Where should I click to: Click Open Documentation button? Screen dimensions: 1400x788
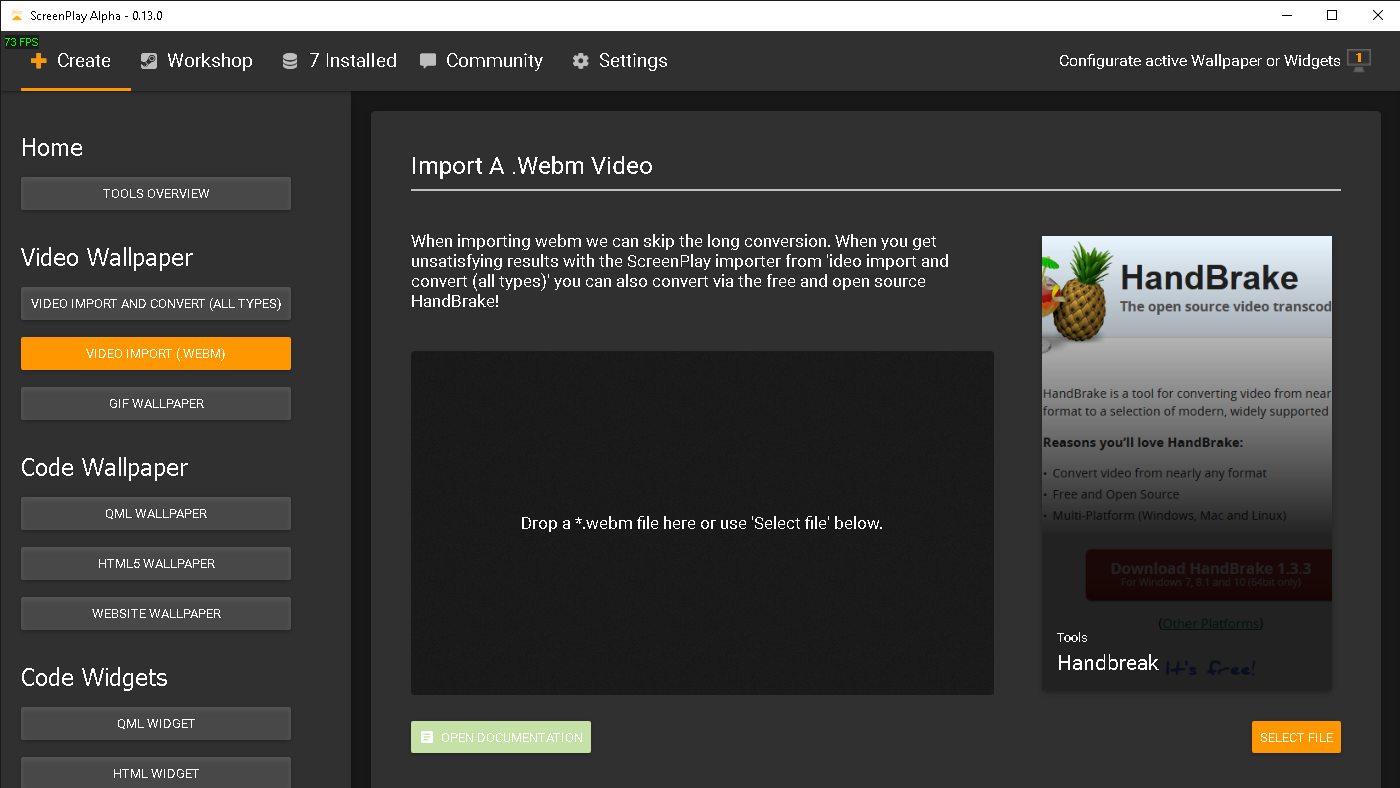pyautogui.click(x=501, y=737)
